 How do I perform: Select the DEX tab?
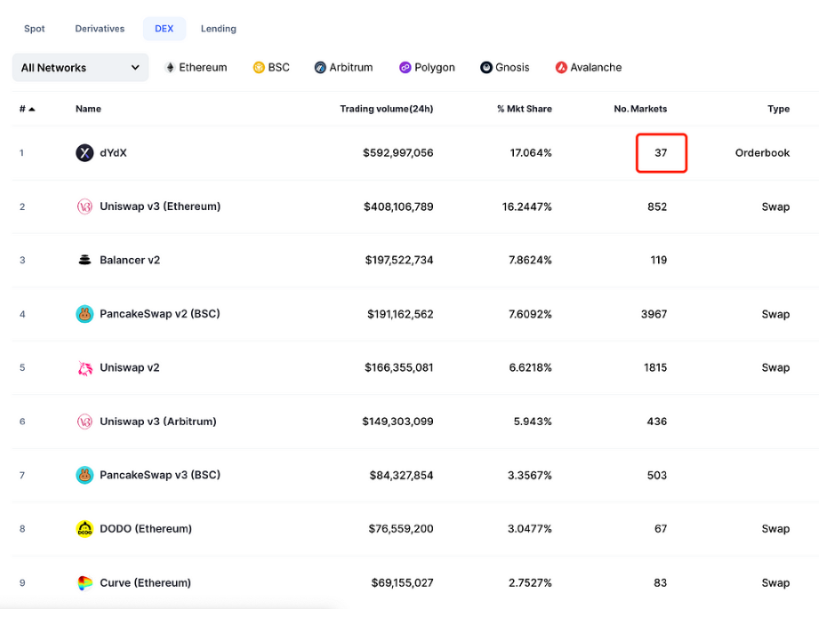pyautogui.click(x=164, y=29)
